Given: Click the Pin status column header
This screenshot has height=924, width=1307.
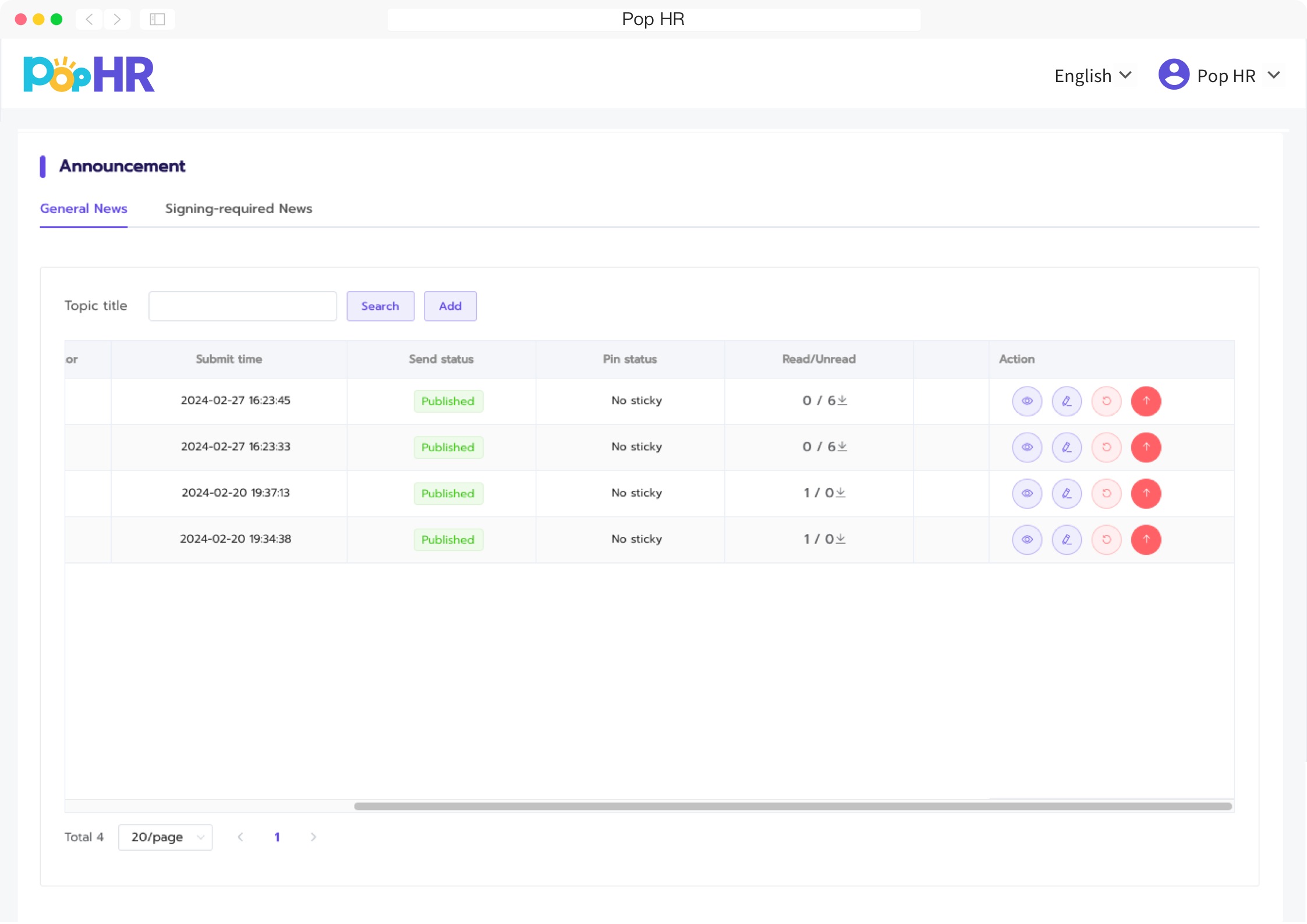Looking at the screenshot, I should [630, 359].
